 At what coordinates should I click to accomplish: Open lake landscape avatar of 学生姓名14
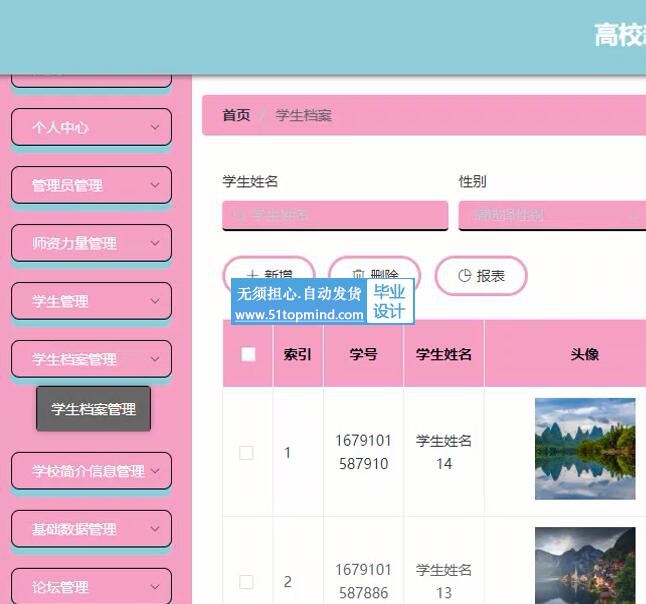[585, 449]
